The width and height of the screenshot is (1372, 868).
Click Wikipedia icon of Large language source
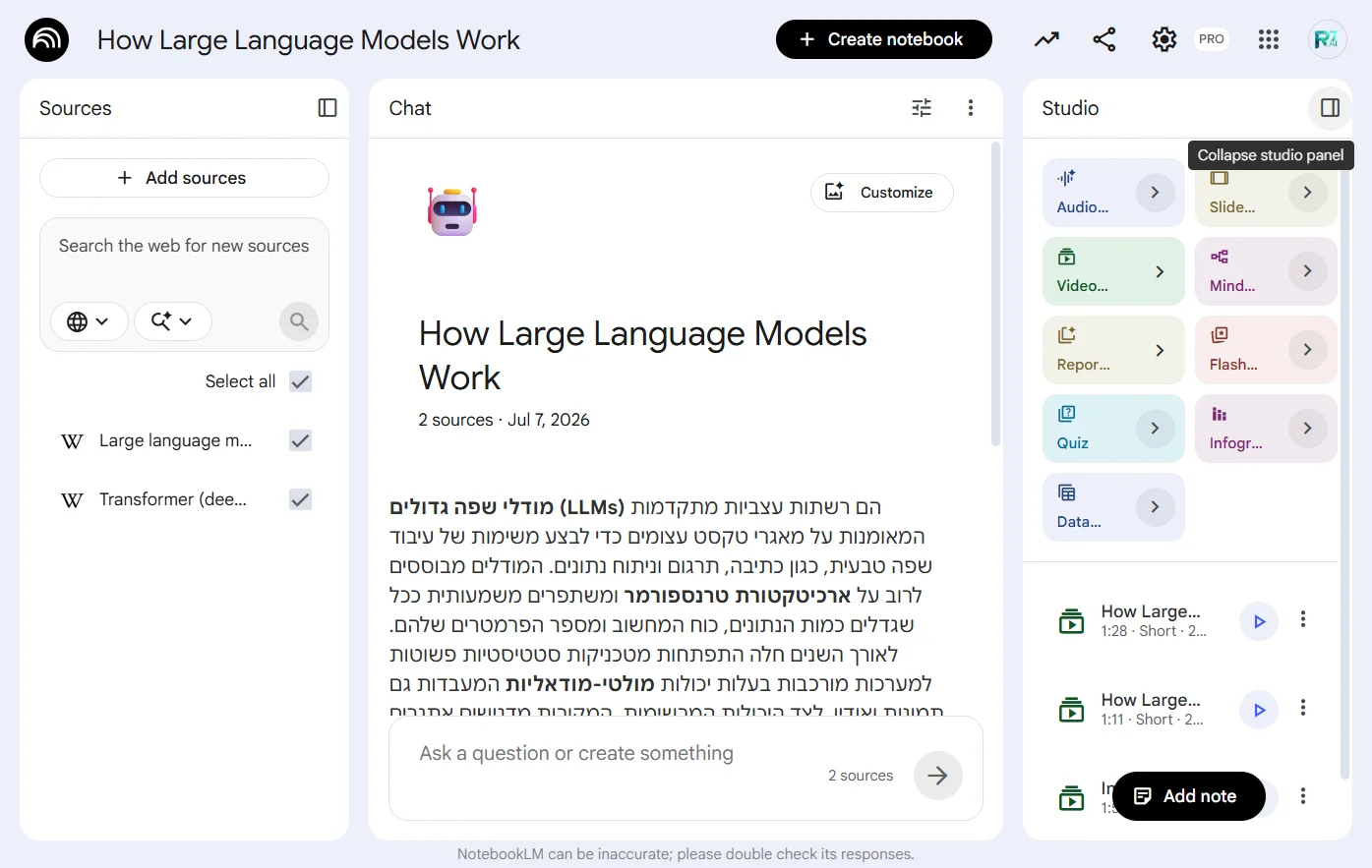click(x=72, y=441)
